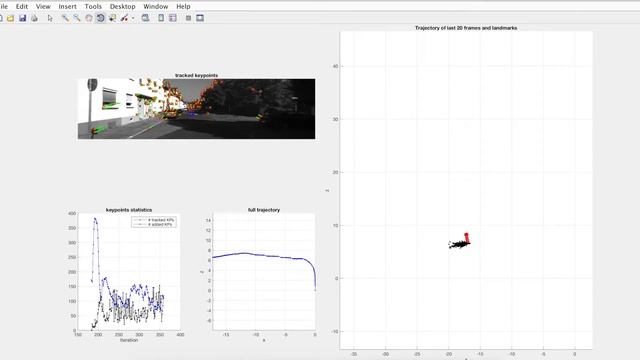Select the '# added KPs' legend entry
Viewport: 640px width, 360px height.
click(154, 224)
